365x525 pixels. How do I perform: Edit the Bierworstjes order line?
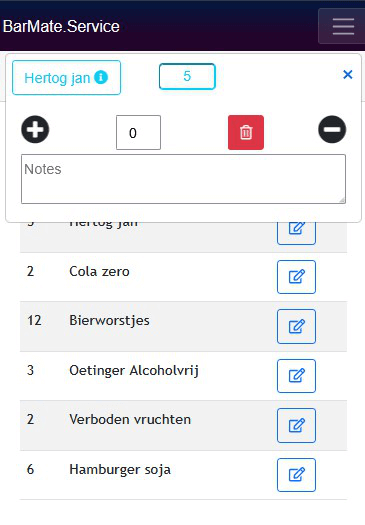pyautogui.click(x=296, y=326)
